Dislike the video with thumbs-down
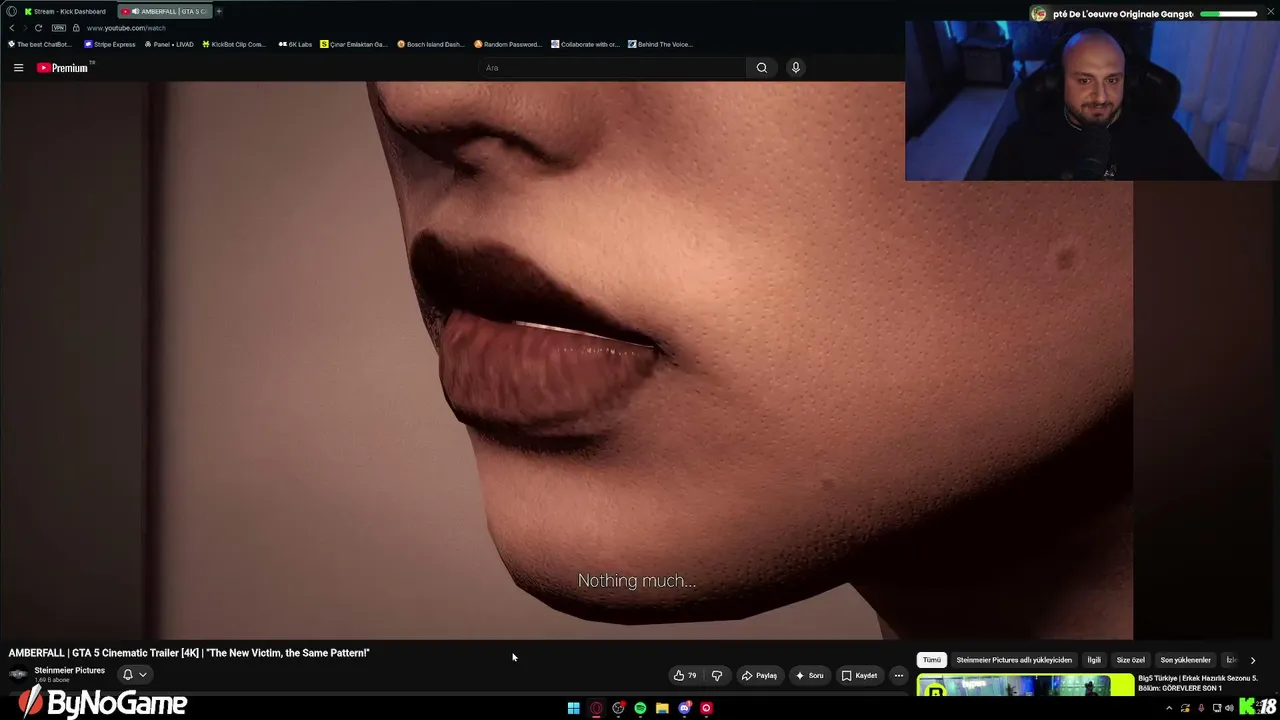 click(717, 676)
